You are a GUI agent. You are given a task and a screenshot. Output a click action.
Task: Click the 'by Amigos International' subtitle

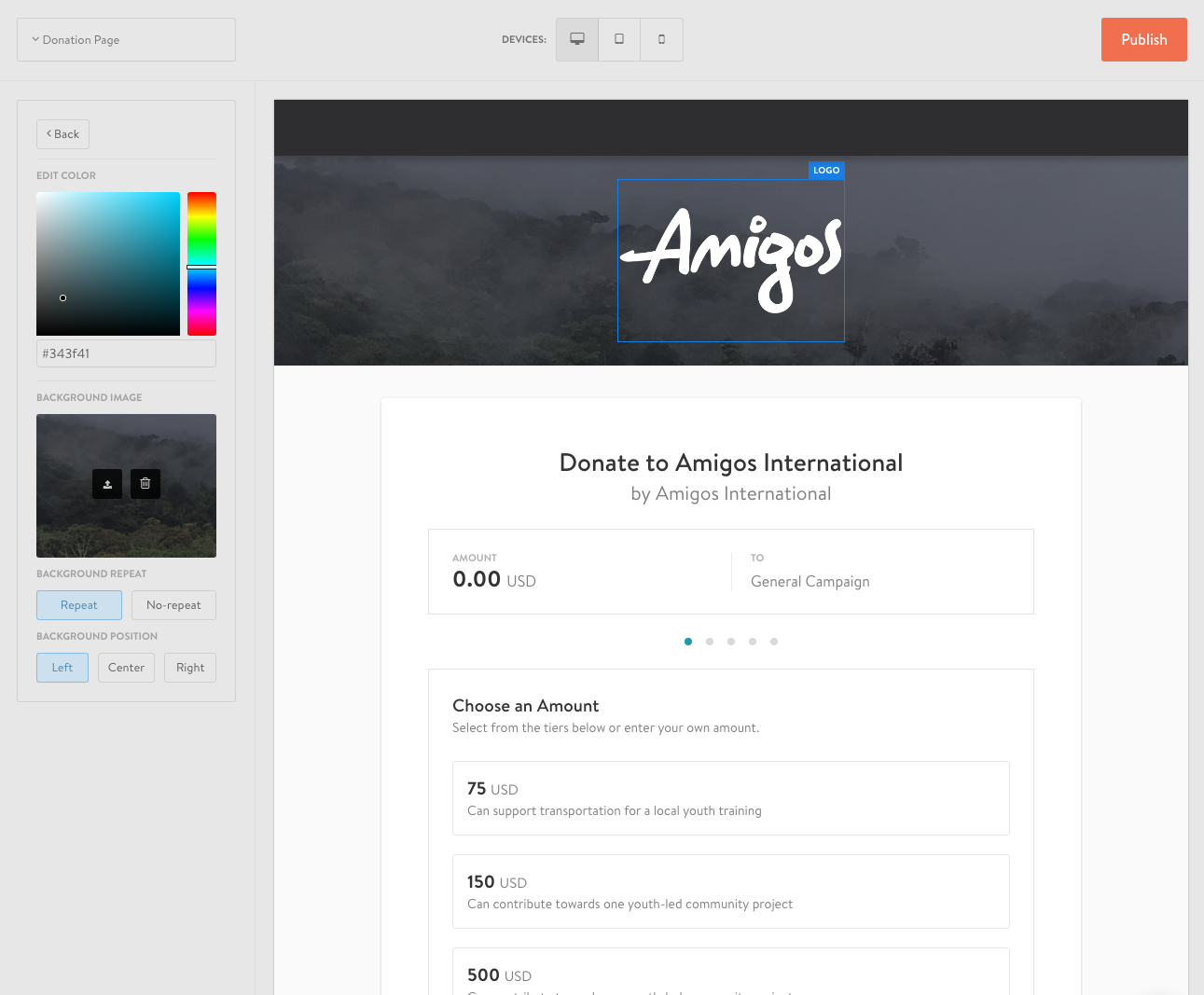tap(731, 494)
